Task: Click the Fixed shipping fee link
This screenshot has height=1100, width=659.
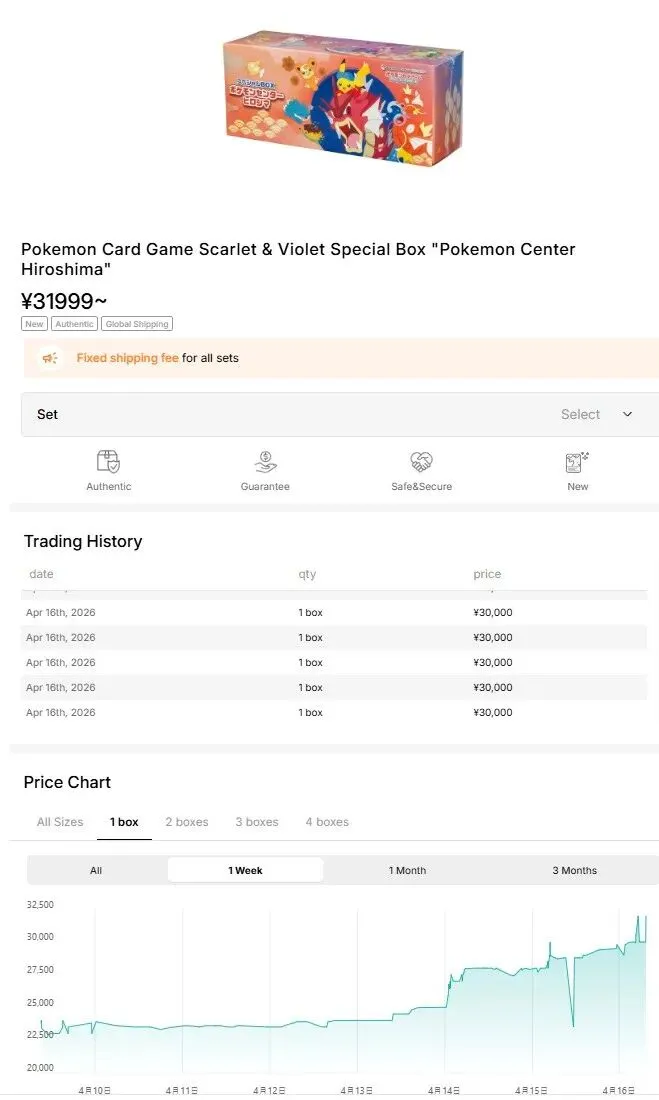Action: tap(127, 358)
